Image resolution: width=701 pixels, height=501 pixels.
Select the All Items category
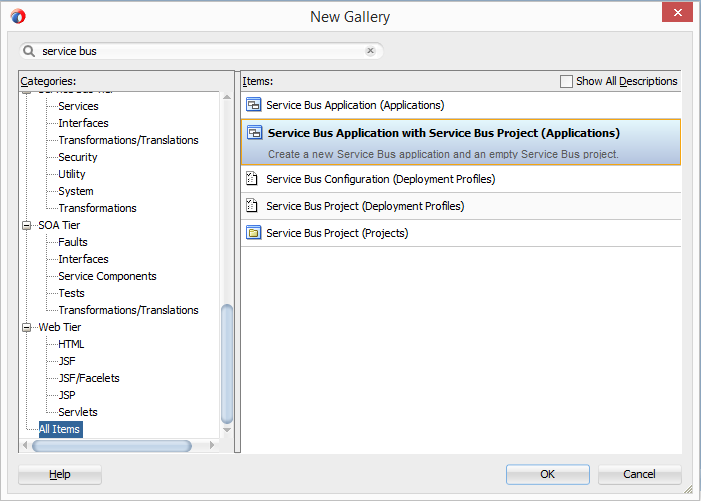coord(60,429)
